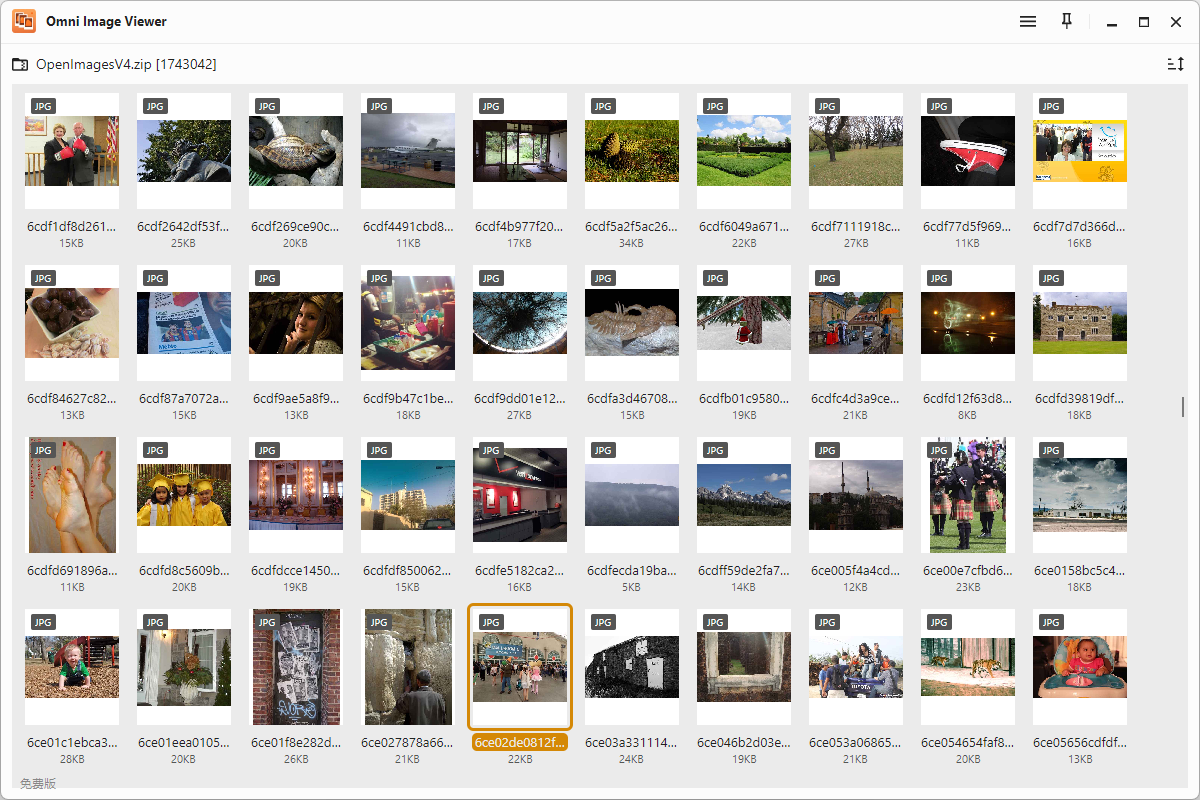The height and width of the screenshot is (800, 1200).
Task: Click the vertical scrollbar on the right edge
Action: click(1181, 407)
